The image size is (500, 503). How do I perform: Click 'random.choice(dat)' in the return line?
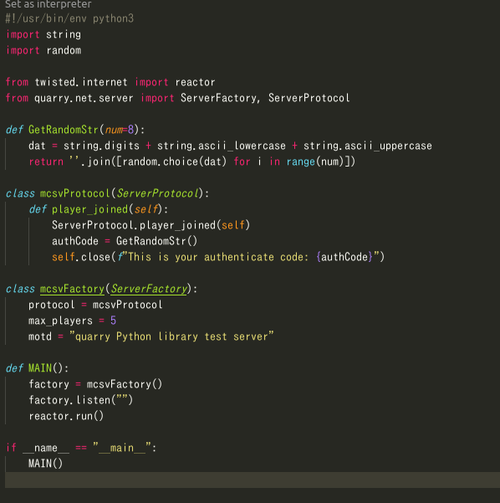coord(174,162)
